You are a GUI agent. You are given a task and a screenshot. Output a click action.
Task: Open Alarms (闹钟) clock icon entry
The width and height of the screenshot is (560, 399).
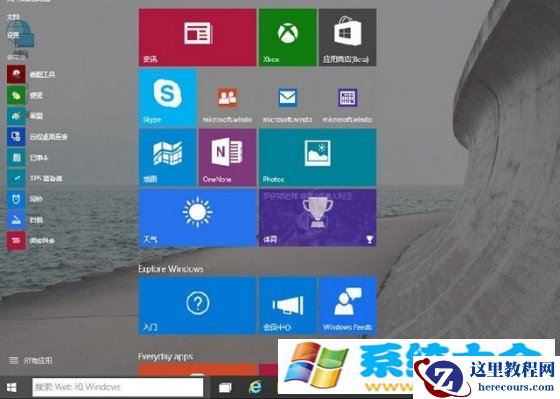25,199
